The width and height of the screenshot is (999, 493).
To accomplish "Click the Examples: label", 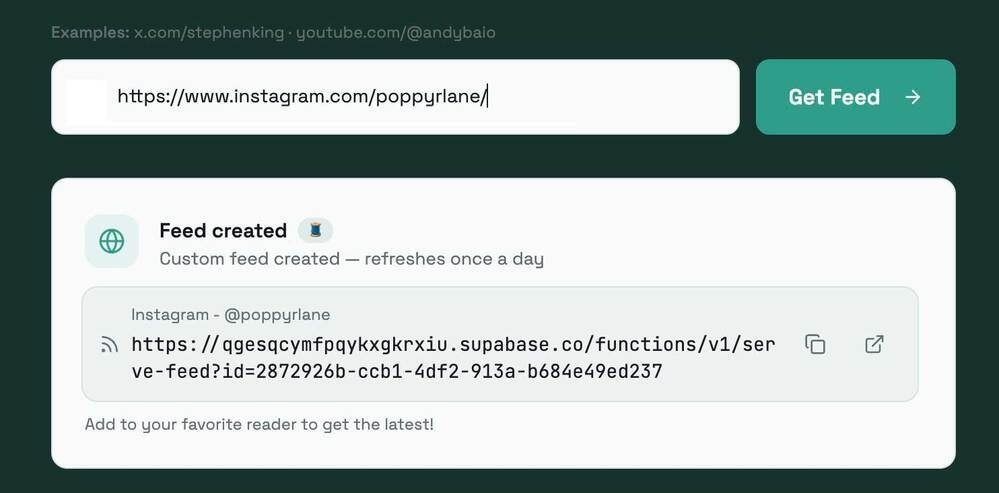I will point(90,33).
